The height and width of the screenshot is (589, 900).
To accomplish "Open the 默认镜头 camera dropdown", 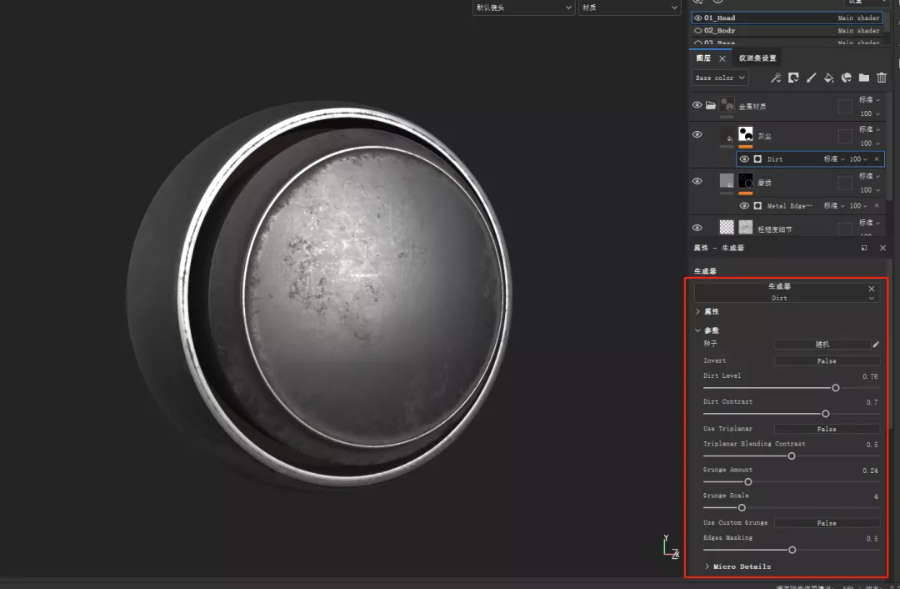I will [x=523, y=7].
